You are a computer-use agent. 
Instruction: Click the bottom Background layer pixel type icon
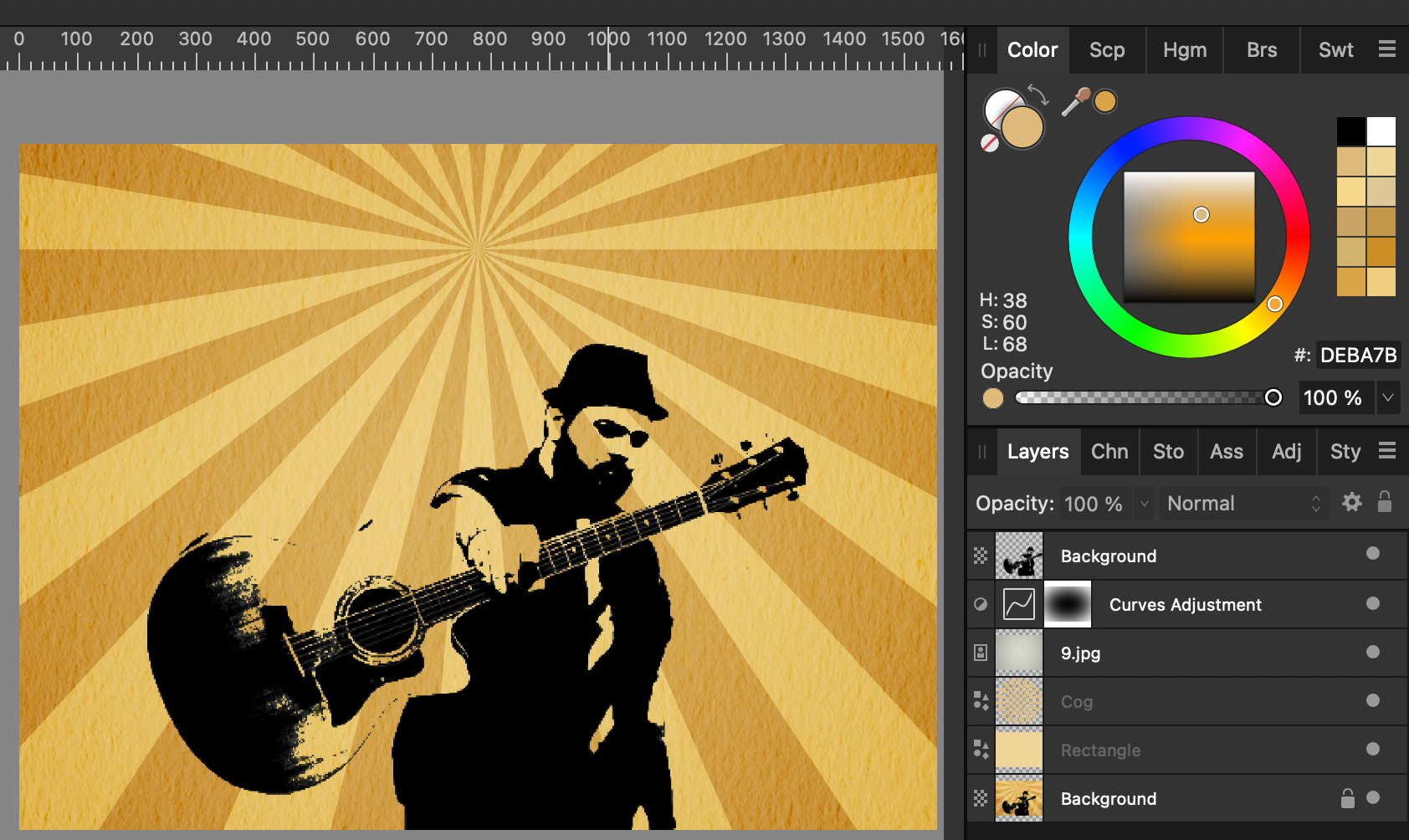point(981,798)
